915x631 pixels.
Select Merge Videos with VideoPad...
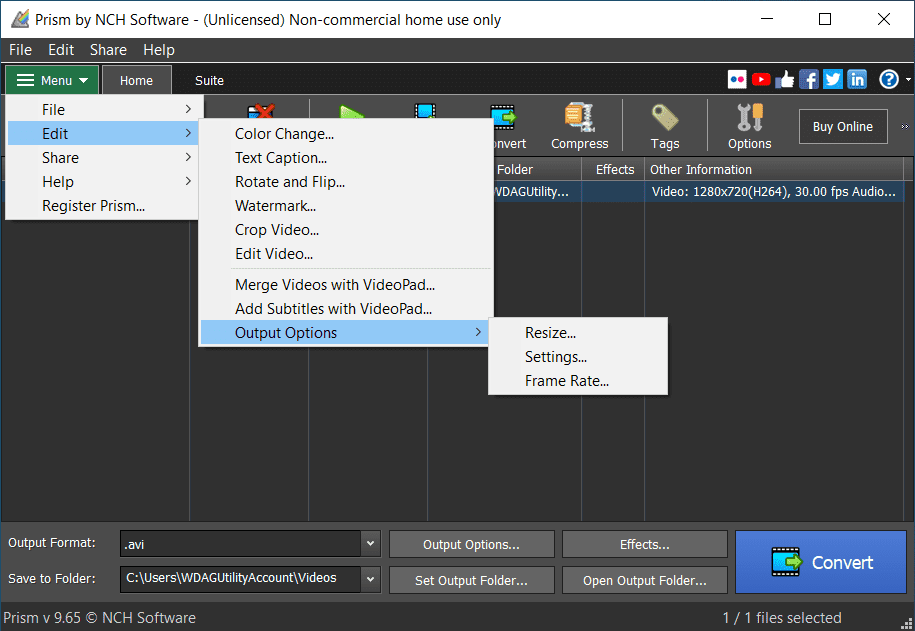pyautogui.click(x=345, y=284)
